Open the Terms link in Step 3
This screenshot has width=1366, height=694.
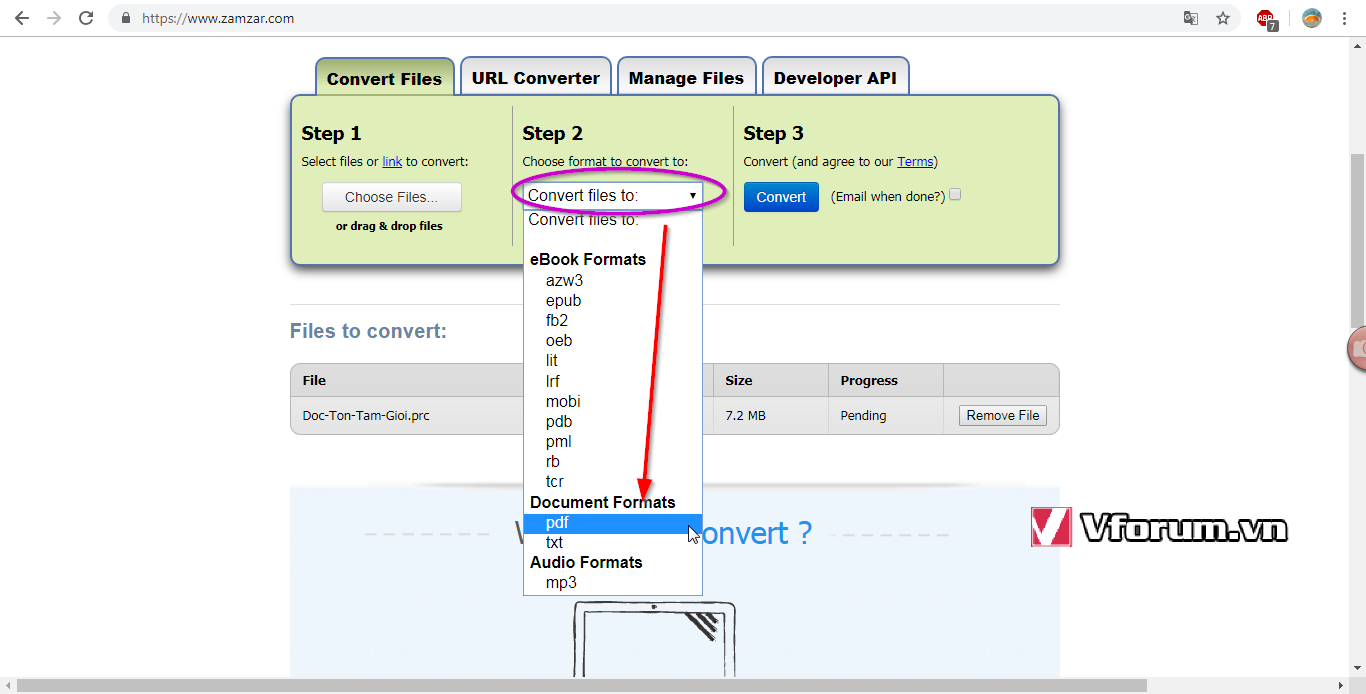[x=915, y=161]
